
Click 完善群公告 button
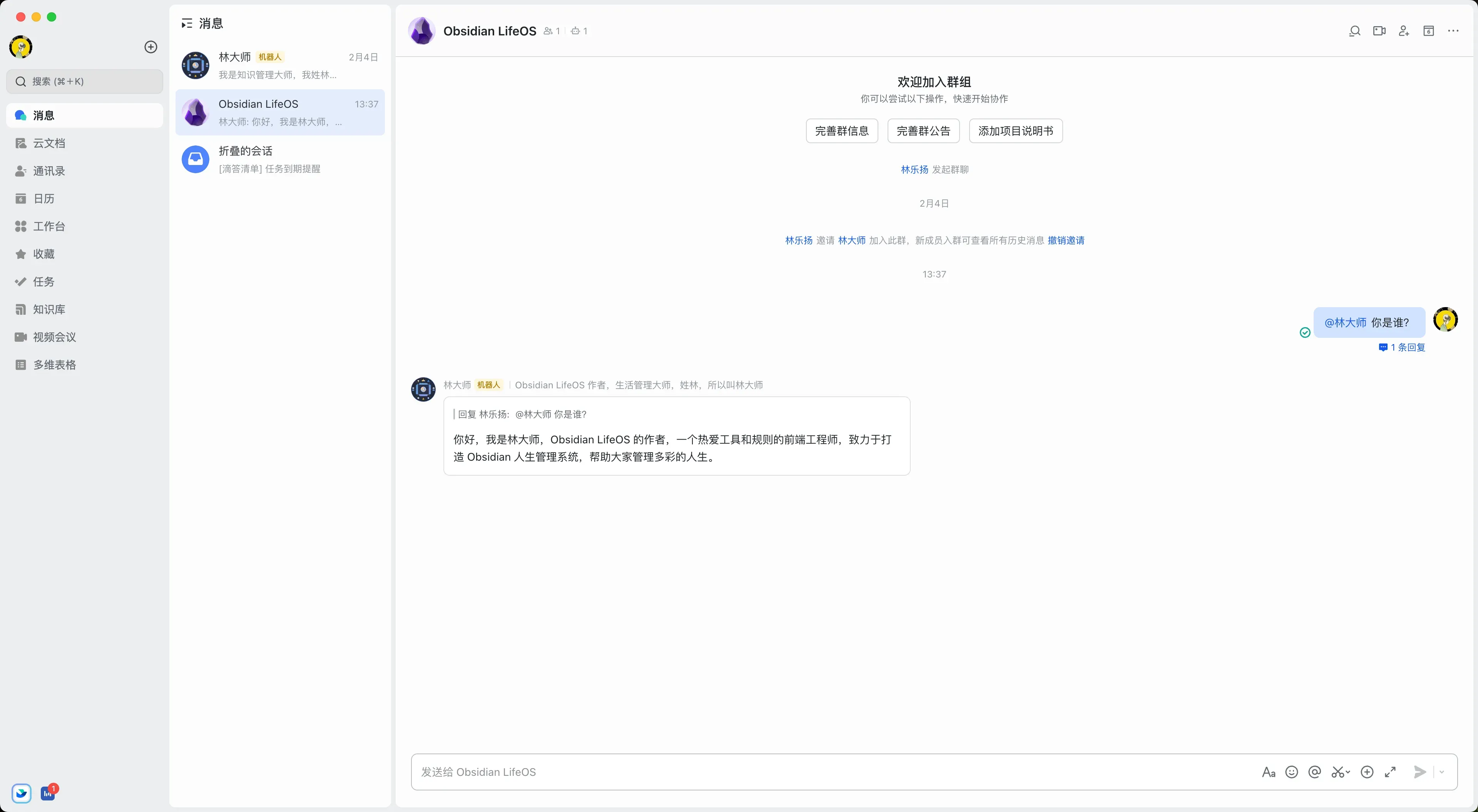coord(923,131)
